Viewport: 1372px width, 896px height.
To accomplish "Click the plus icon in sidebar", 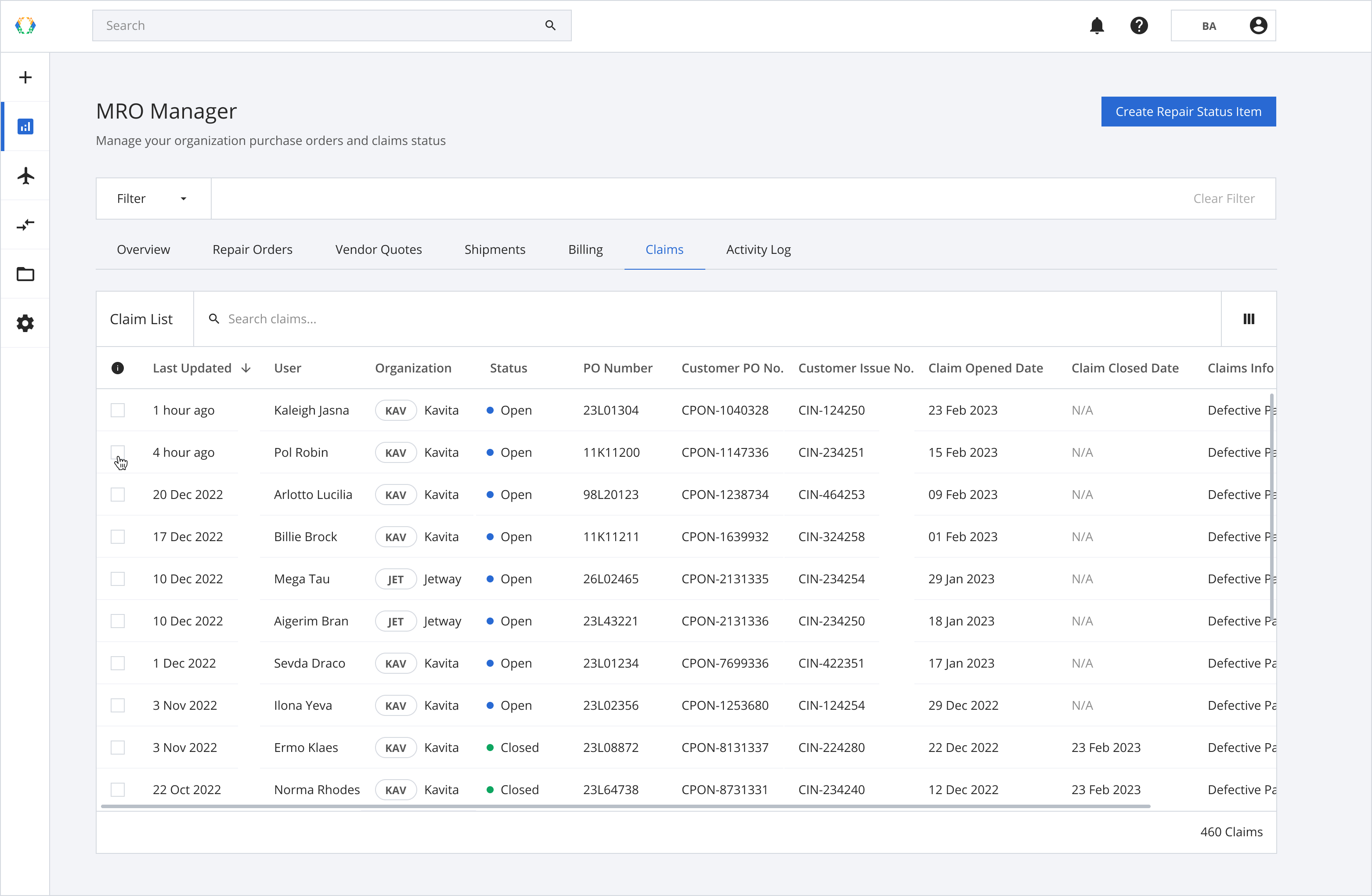I will 25,77.
